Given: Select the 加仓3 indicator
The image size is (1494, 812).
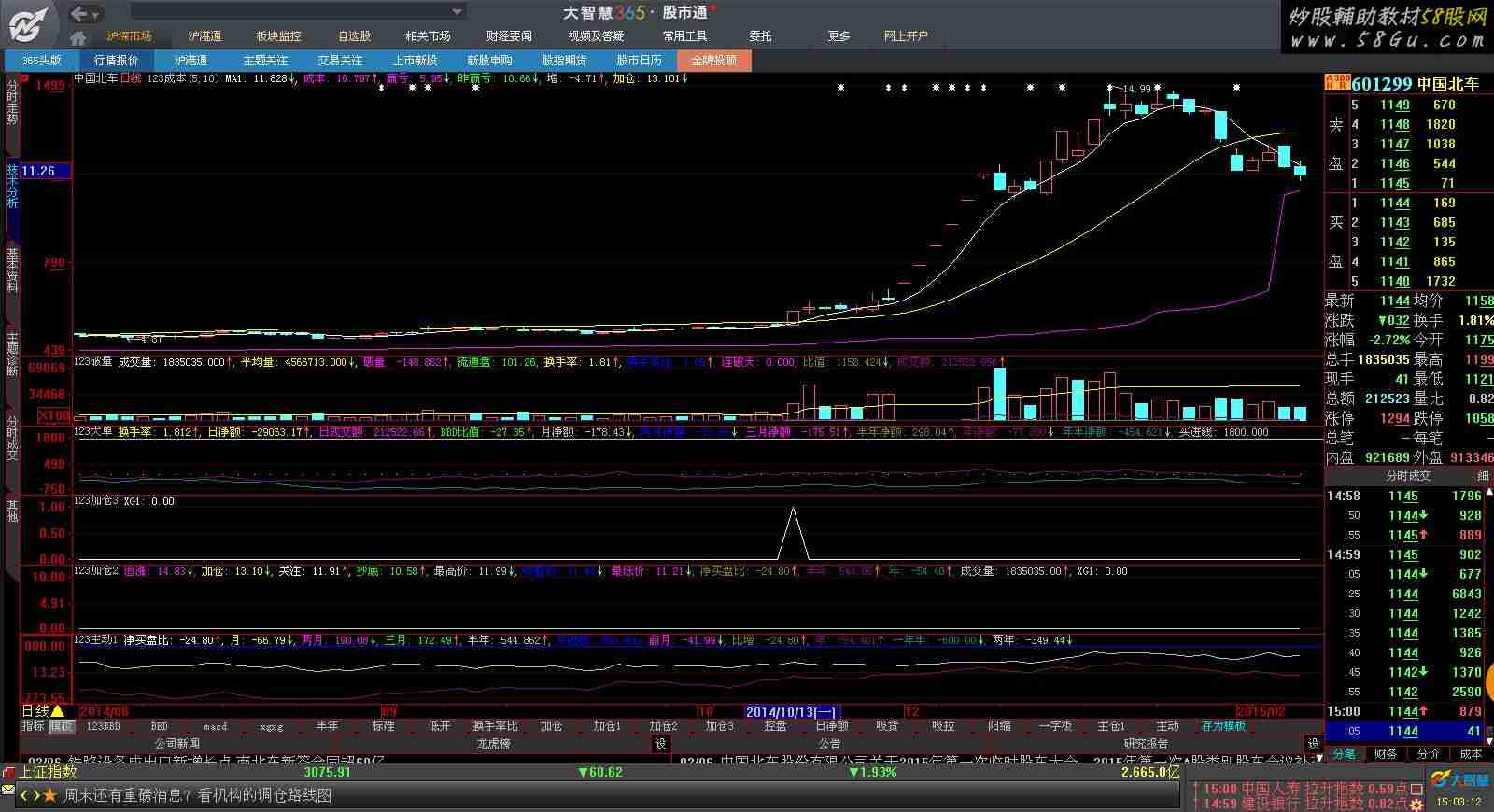Looking at the screenshot, I should coord(719,726).
